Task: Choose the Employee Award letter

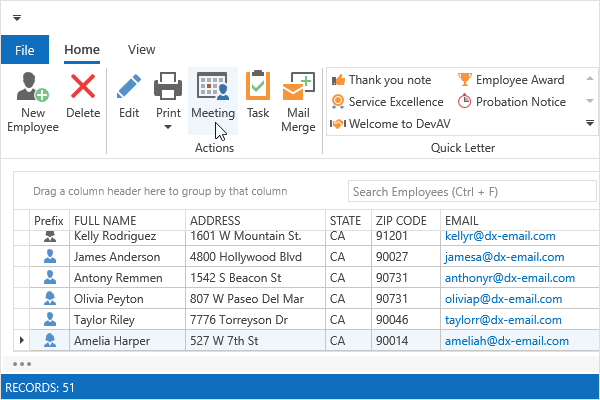Action: [x=511, y=80]
